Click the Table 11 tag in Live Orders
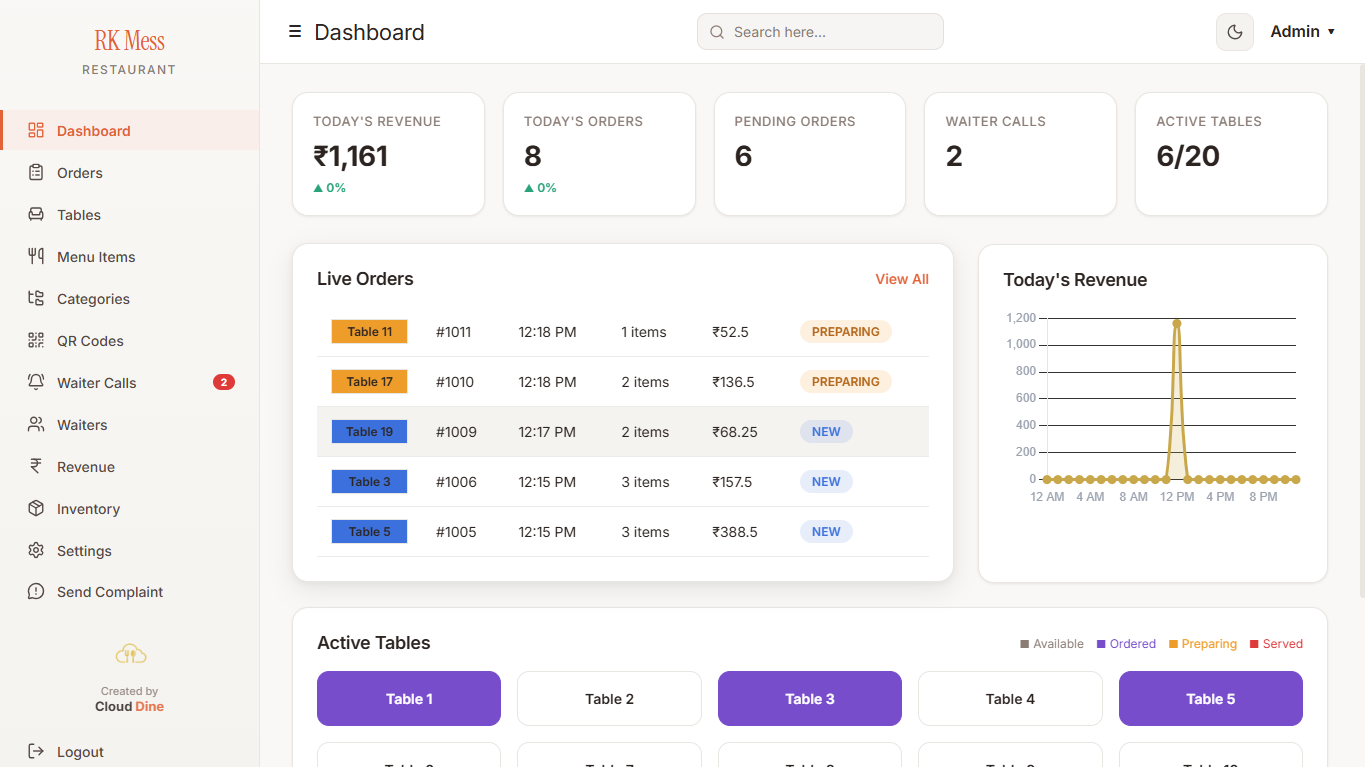The height and width of the screenshot is (767, 1365). [x=369, y=332]
